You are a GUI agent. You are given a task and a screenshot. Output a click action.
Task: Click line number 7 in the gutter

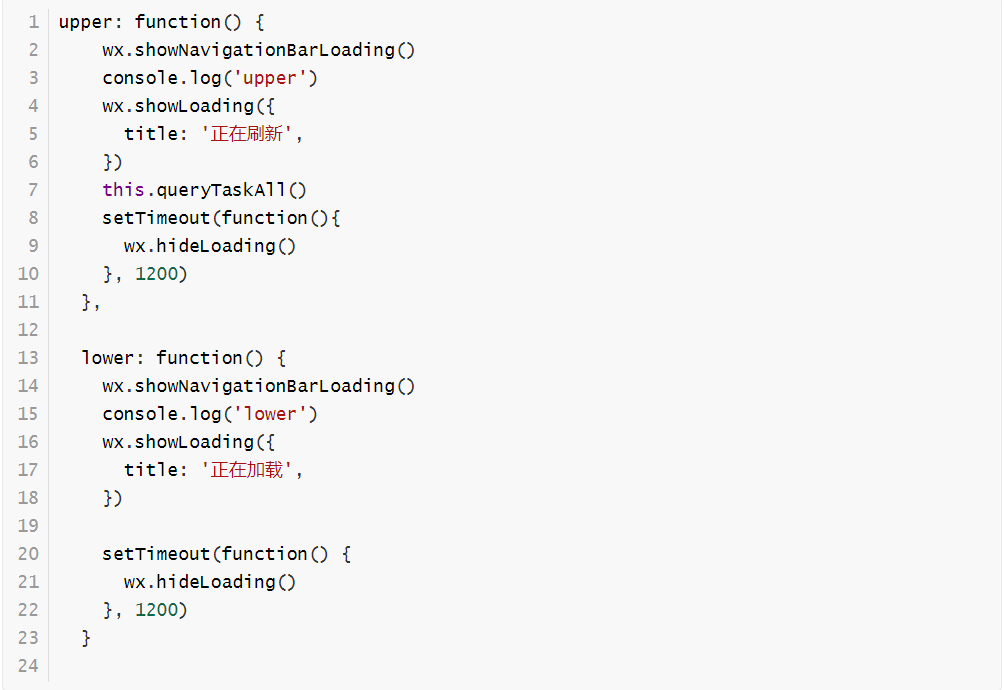[33, 190]
